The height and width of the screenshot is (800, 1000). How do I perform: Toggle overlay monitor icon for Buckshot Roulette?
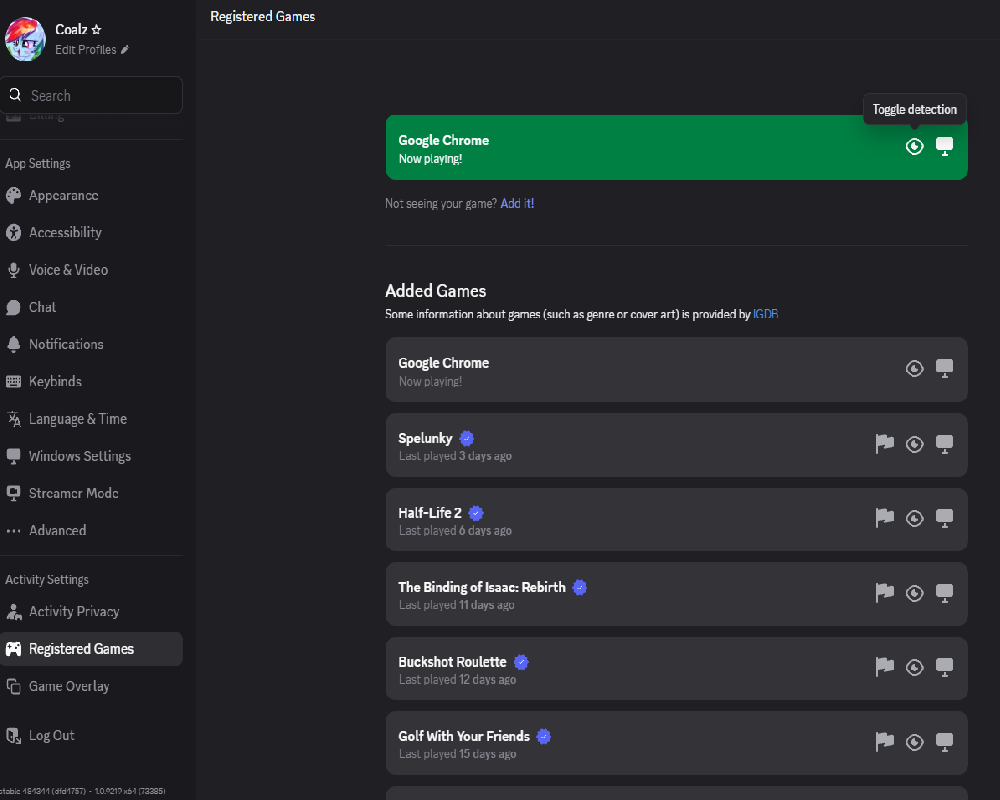tap(944, 666)
